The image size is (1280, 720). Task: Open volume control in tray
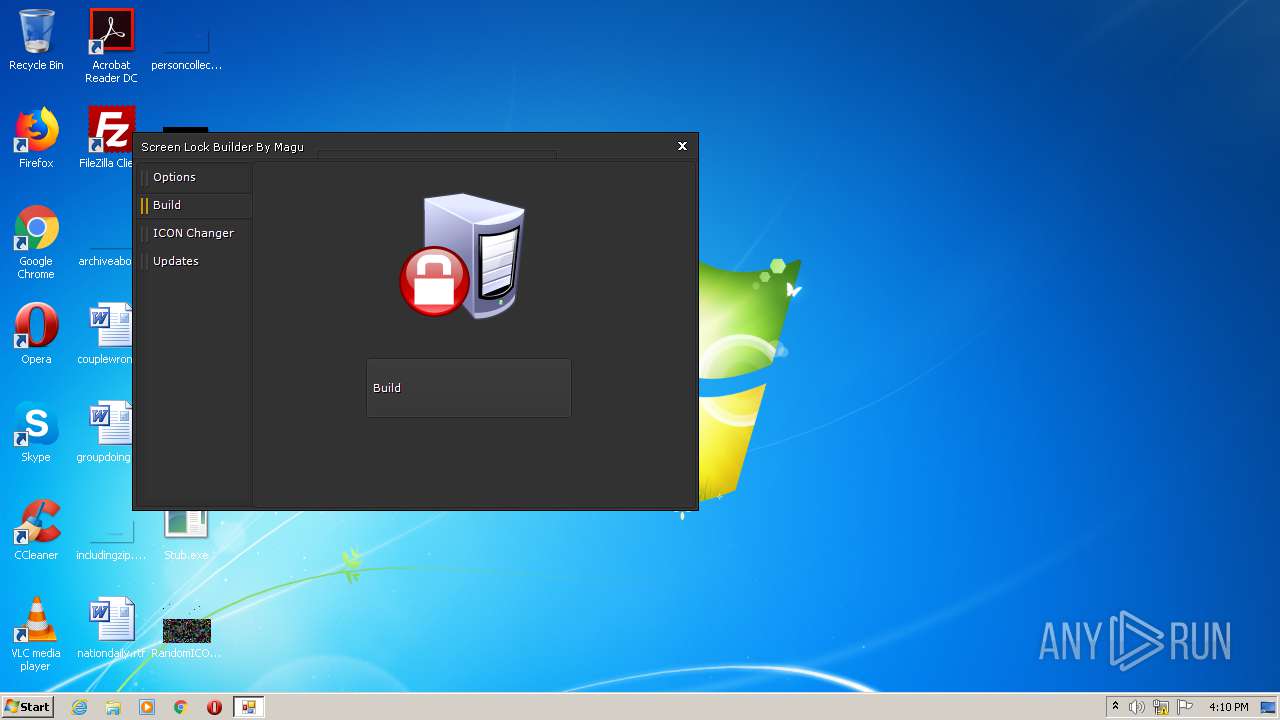1137,707
